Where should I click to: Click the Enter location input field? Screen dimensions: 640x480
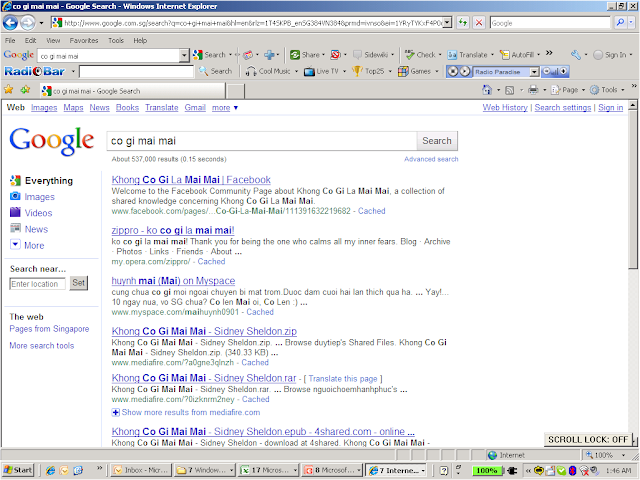pos(37,284)
